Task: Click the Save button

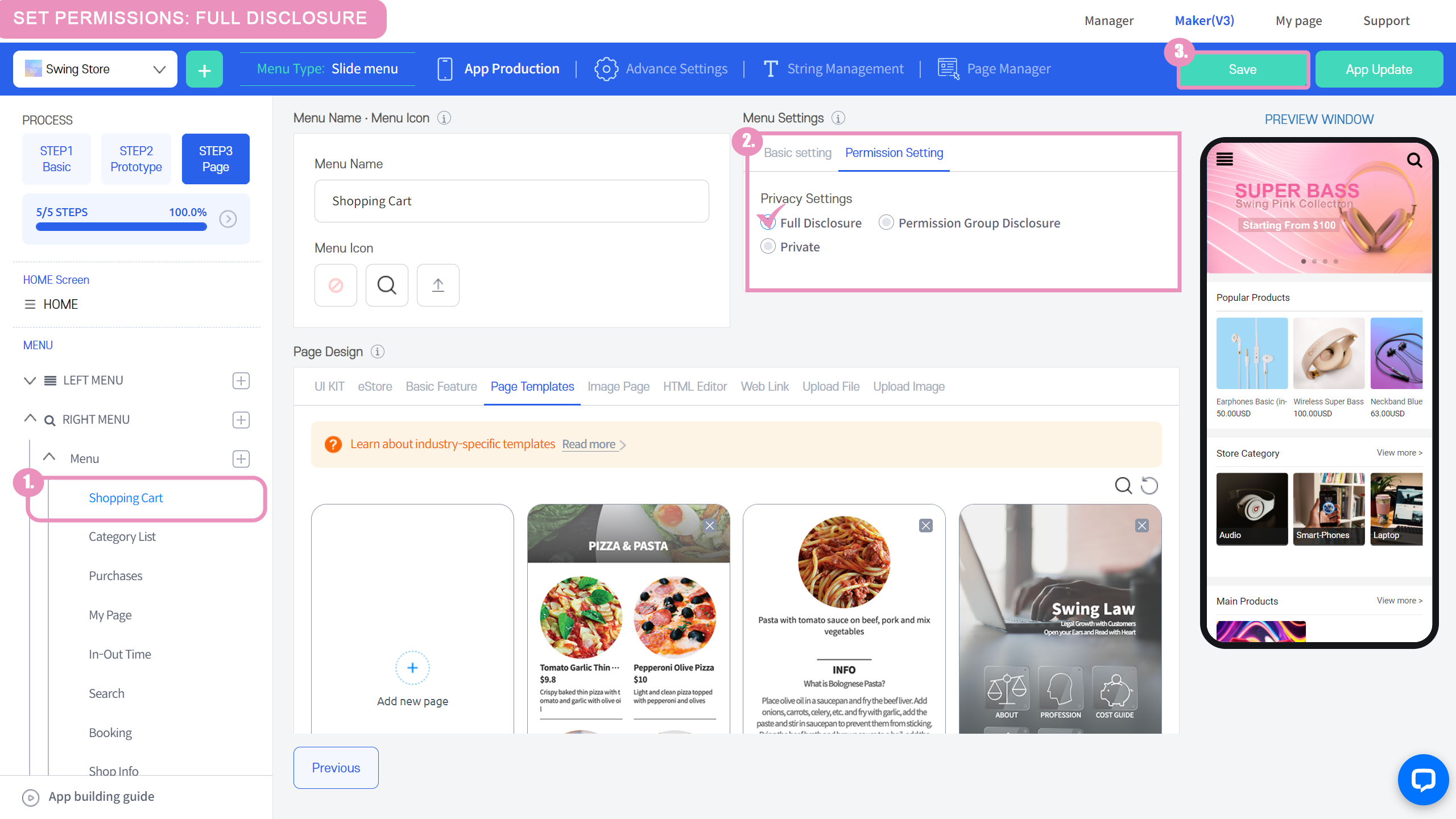Action: pos(1243,69)
